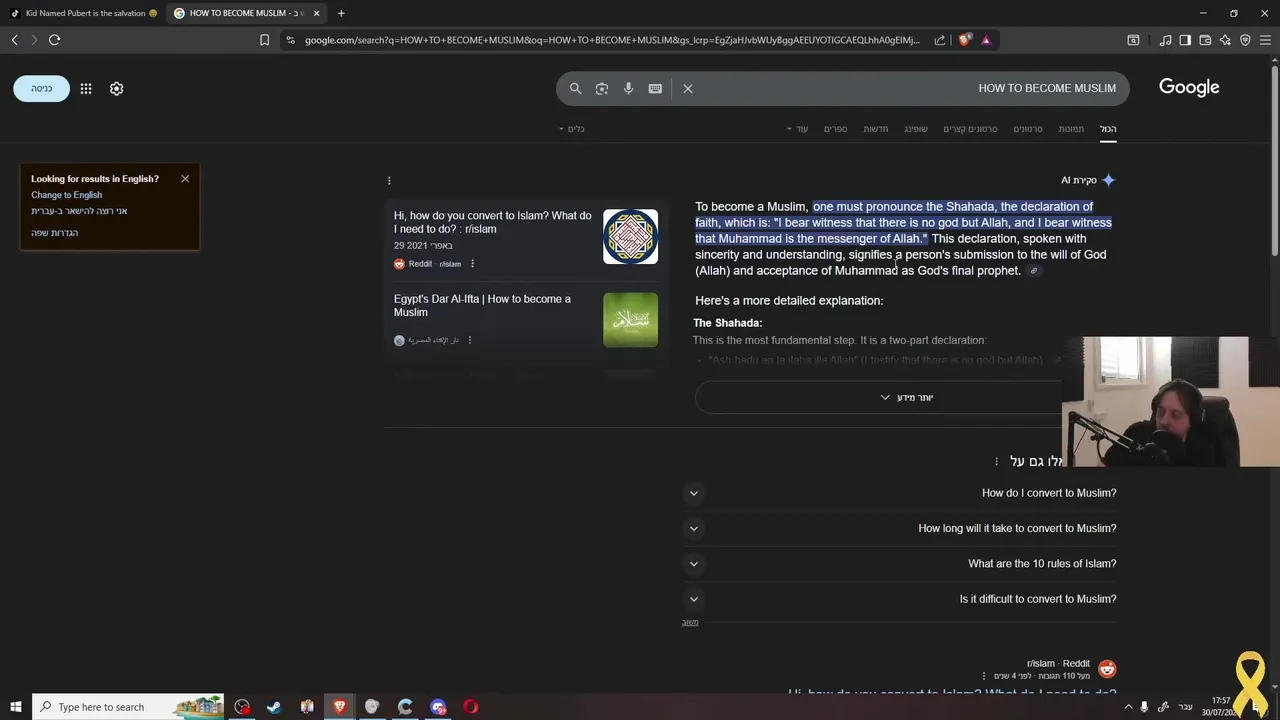The image size is (1280, 720).
Task: Start voice search with microphone icon
Action: pos(628,88)
